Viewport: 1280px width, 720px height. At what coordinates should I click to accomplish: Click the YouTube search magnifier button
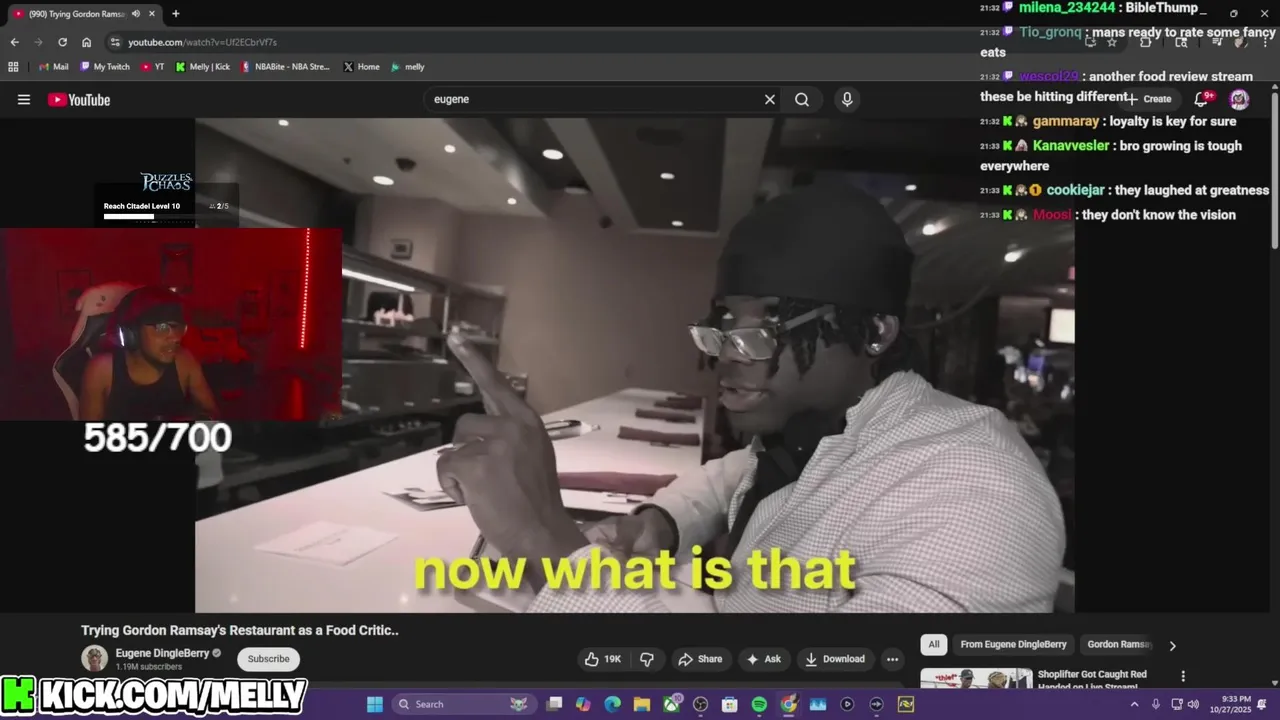pos(802,99)
